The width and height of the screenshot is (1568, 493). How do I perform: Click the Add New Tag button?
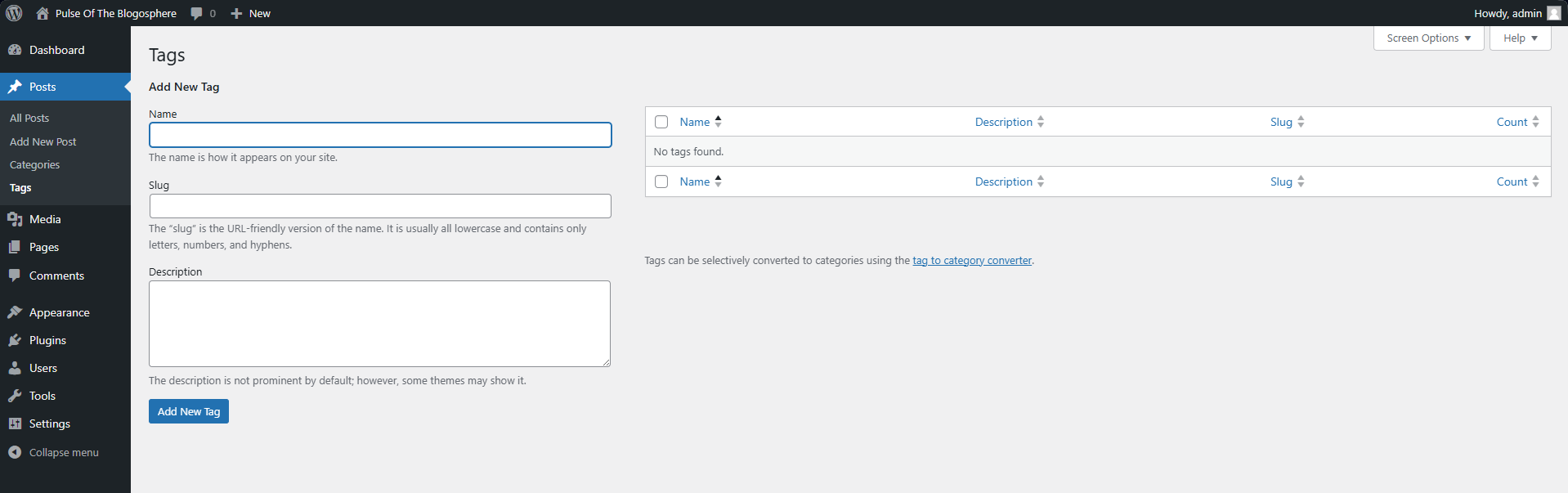tap(189, 411)
